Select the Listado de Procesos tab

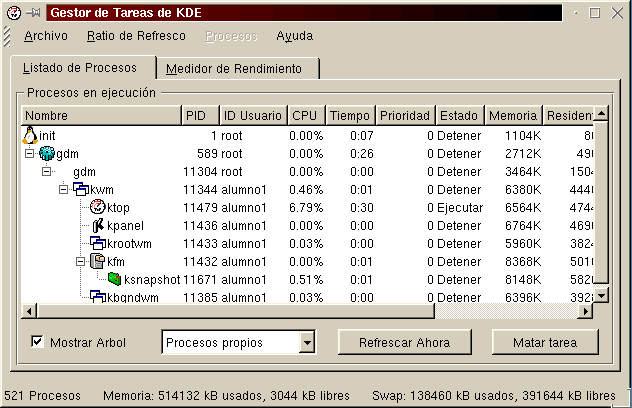pos(83,67)
